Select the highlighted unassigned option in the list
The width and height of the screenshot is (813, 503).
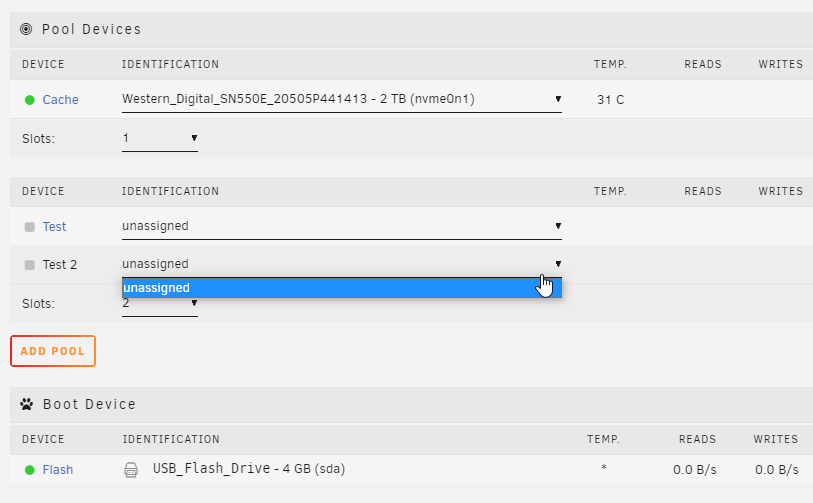(x=342, y=288)
